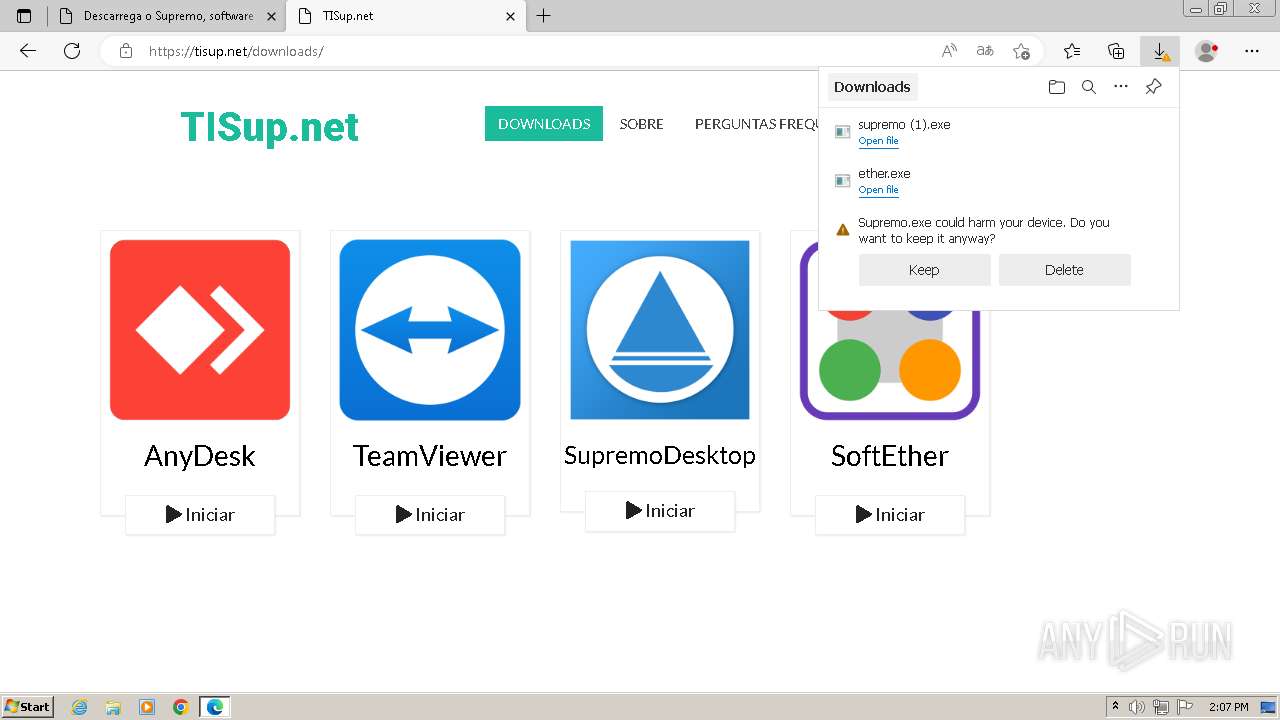Search downloads with the magnifier icon
1280x720 pixels.
pyautogui.click(x=1089, y=87)
